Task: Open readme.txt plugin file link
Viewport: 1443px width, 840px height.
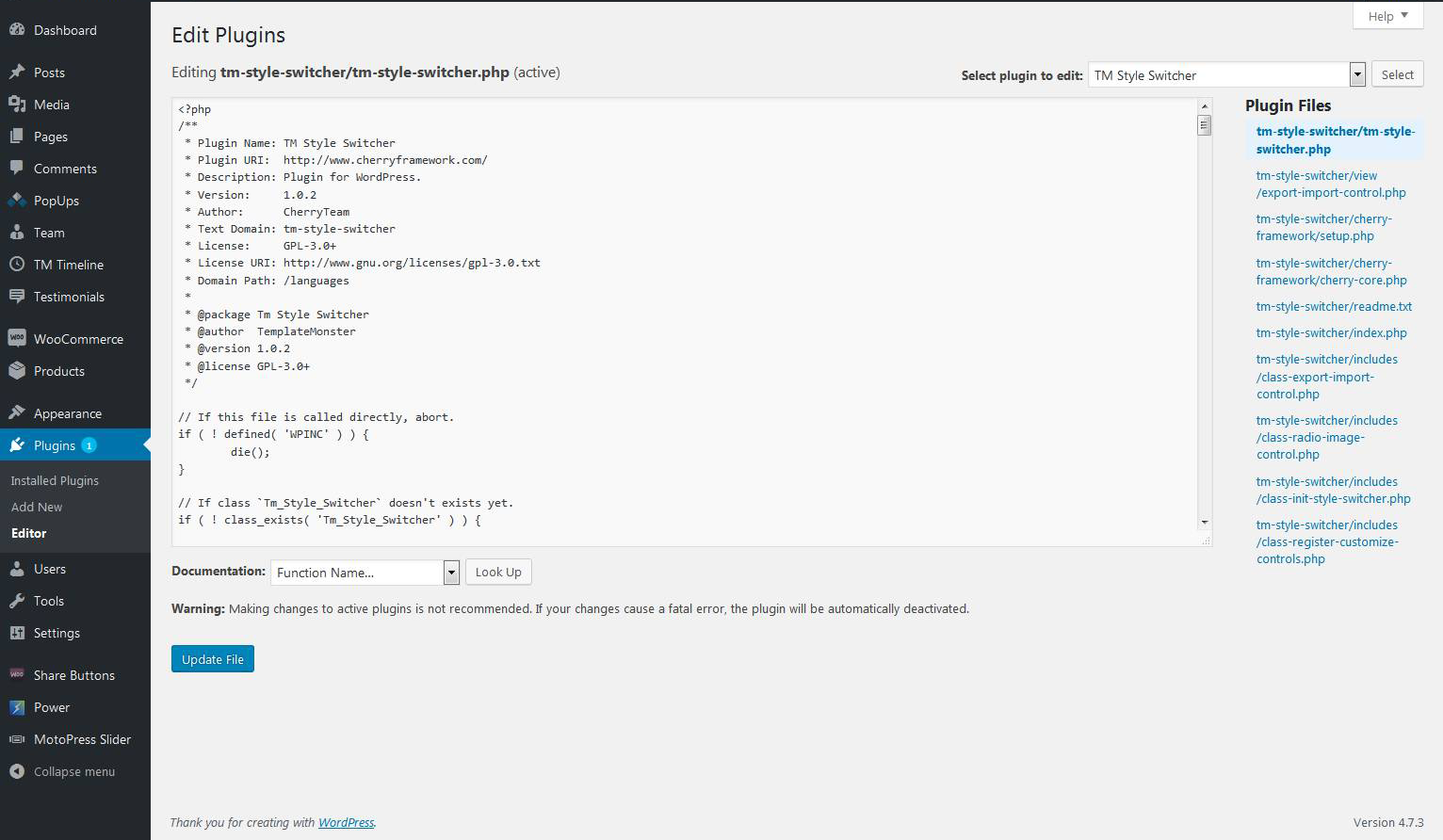Action: 1334,306
